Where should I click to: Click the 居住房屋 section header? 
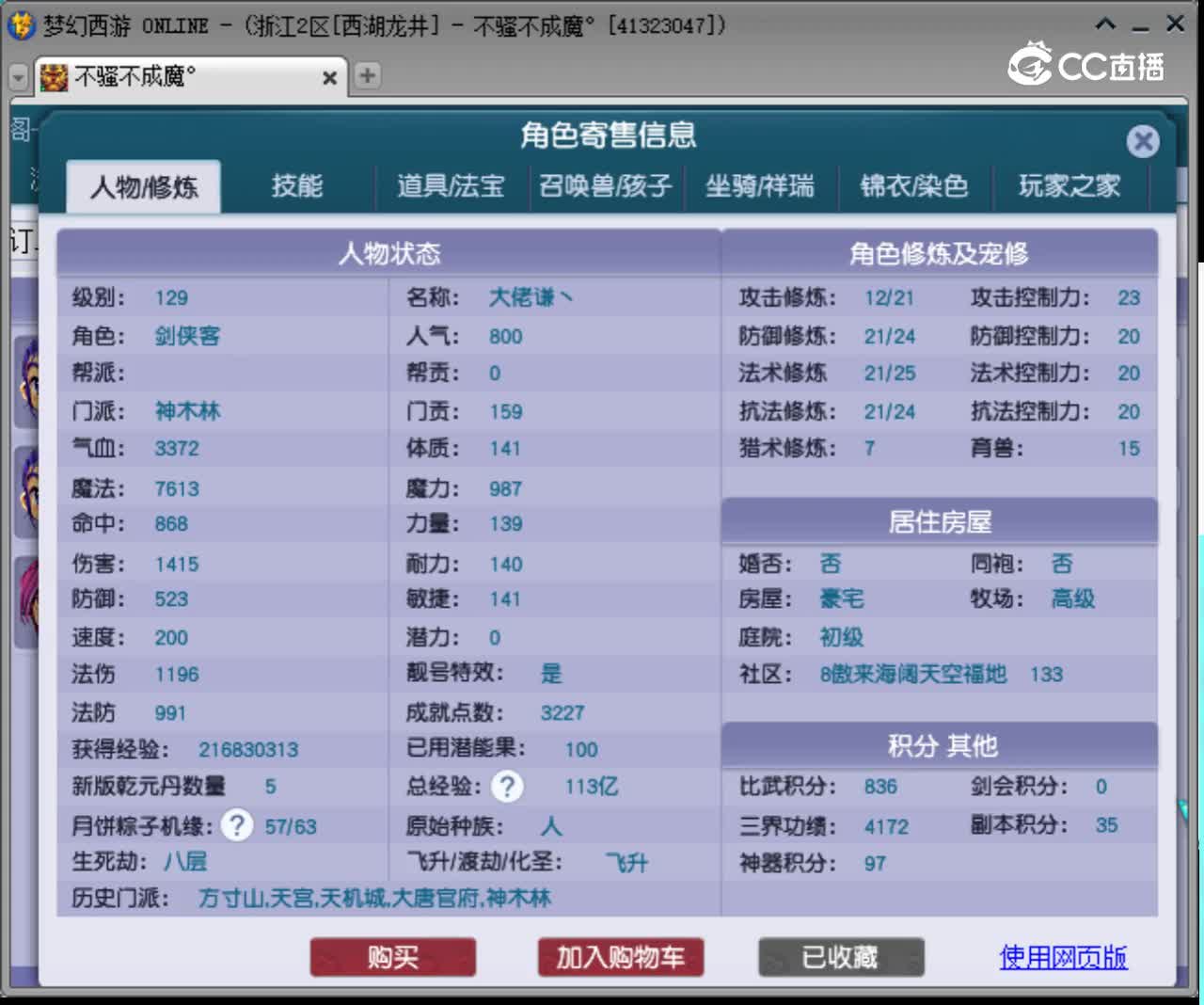[x=940, y=521]
